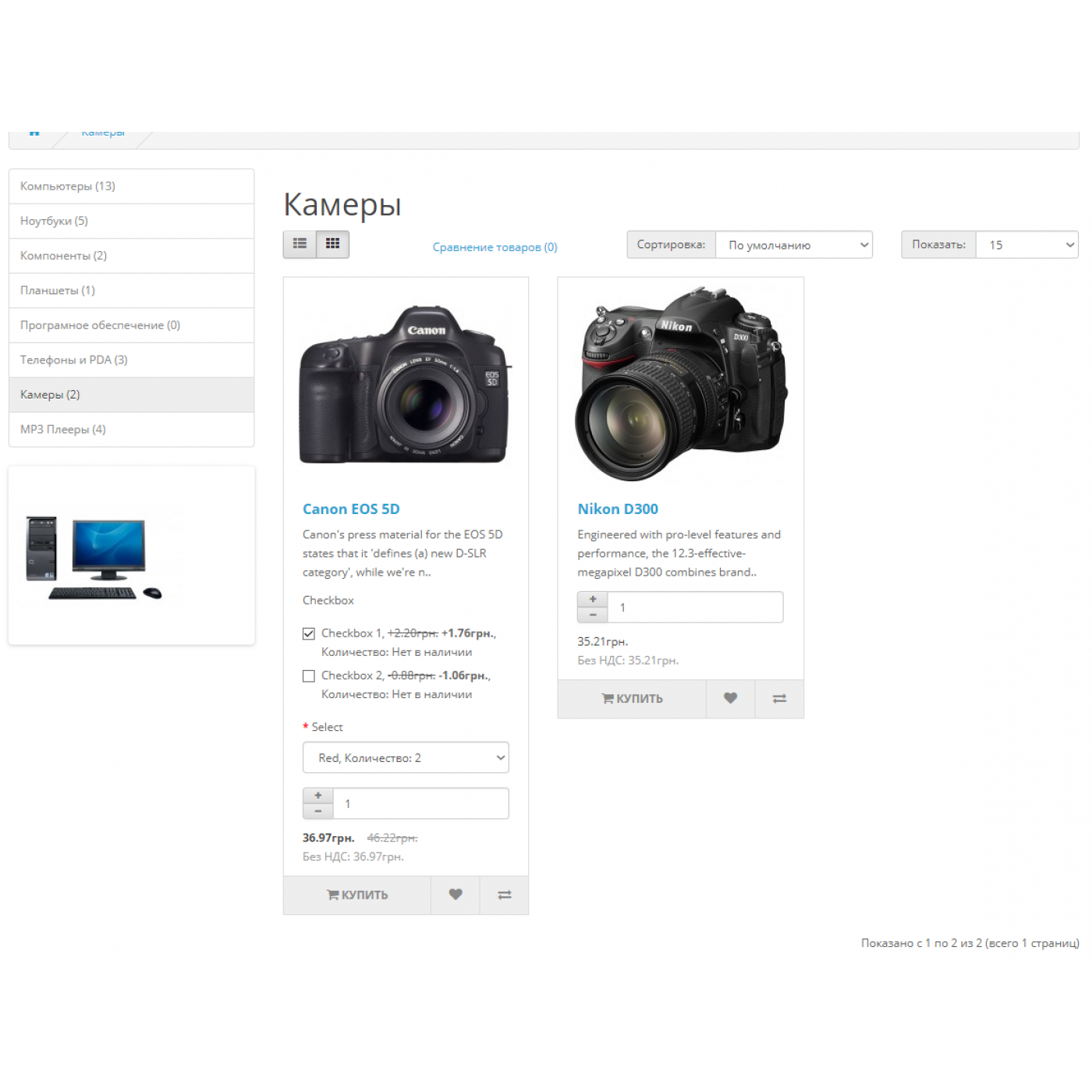Switch to grid view layout
The image size is (1092, 1092).
pos(333,244)
